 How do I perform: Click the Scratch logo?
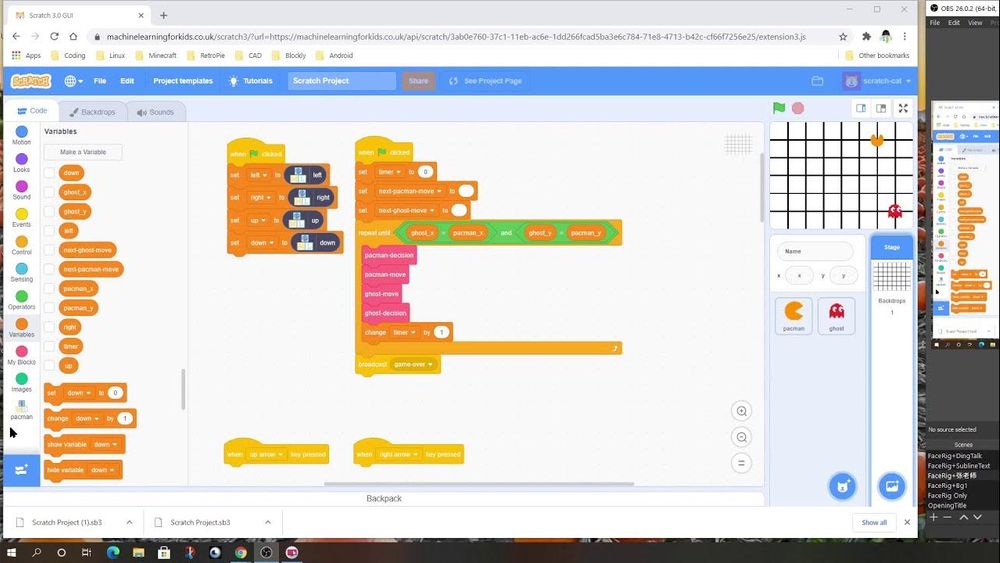coord(31,81)
